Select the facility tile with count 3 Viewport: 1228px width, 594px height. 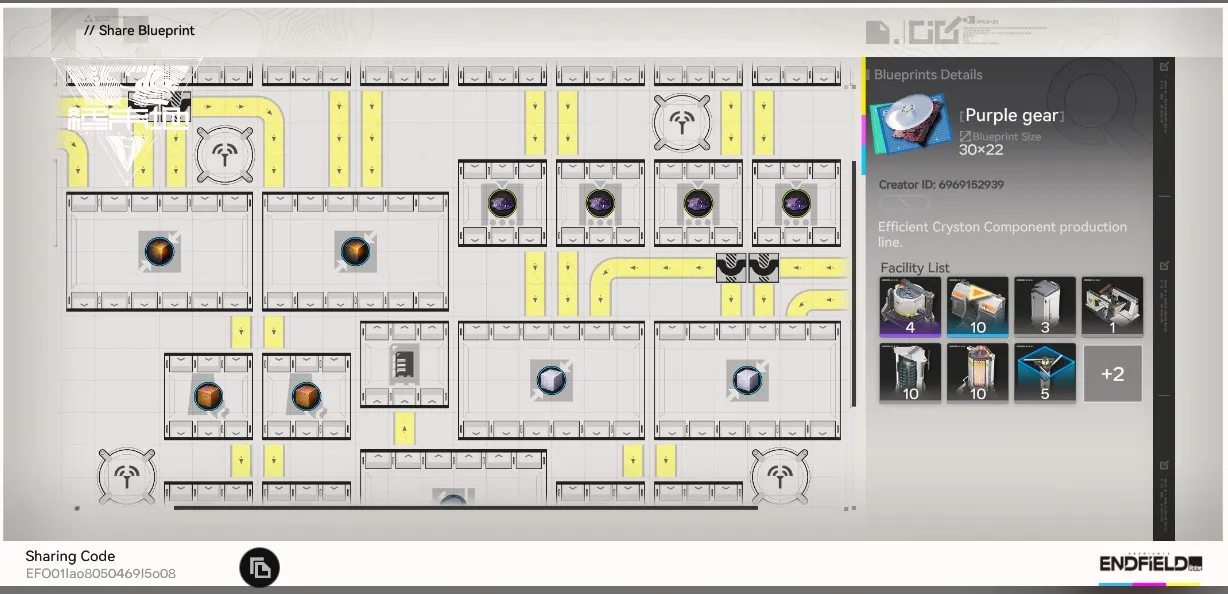[x=1045, y=306]
